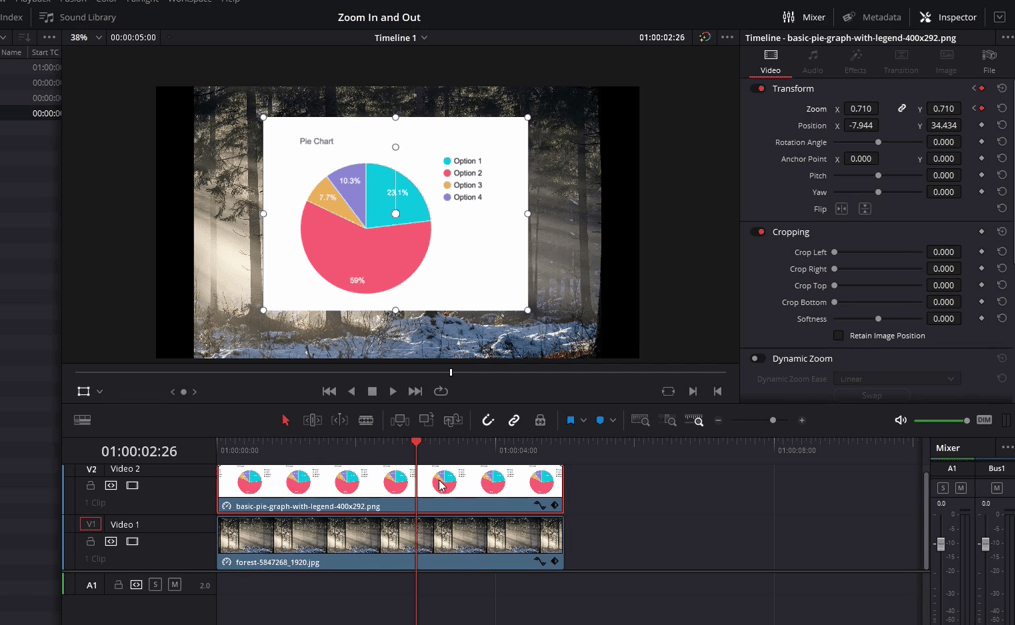Mute the monitor volume speaker icon
This screenshot has height=625, width=1015.
tap(900, 421)
